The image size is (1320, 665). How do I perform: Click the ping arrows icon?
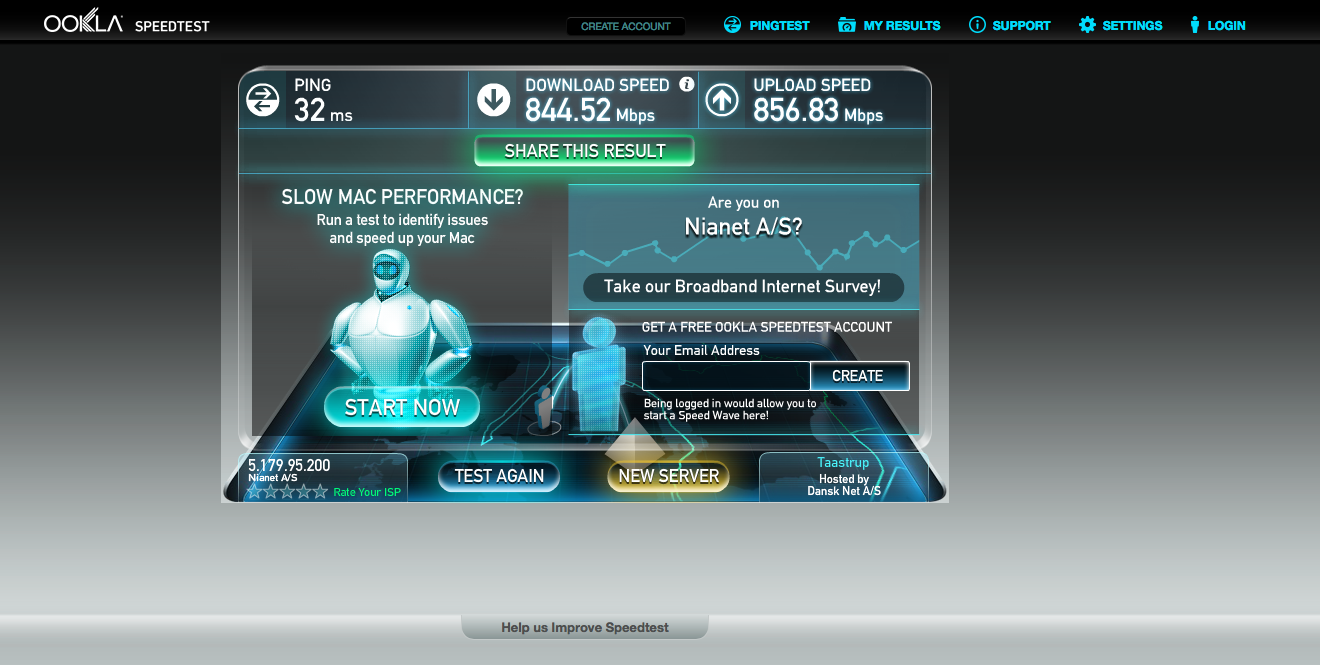[262, 99]
